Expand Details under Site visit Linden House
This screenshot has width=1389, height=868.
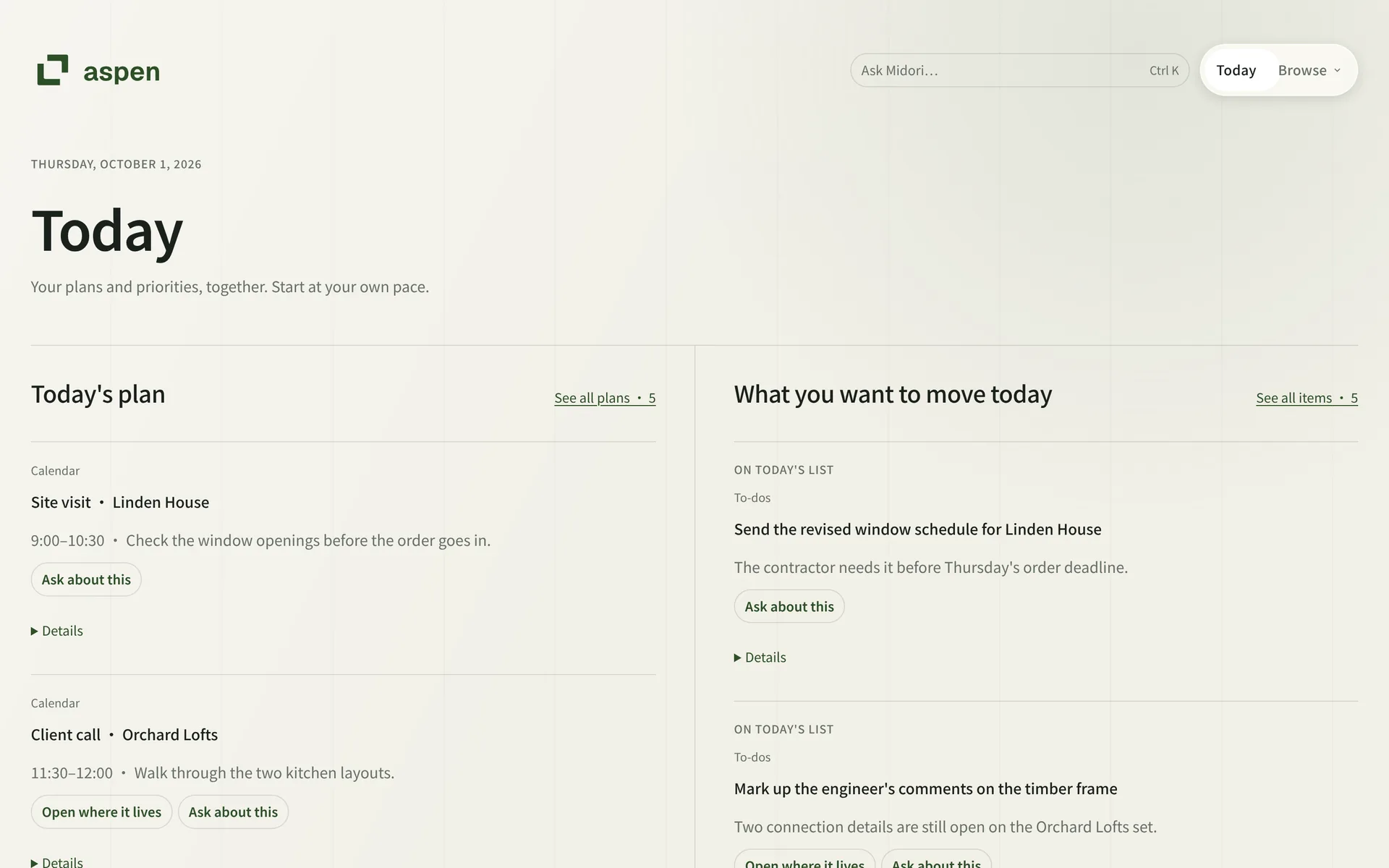pyautogui.click(x=57, y=631)
